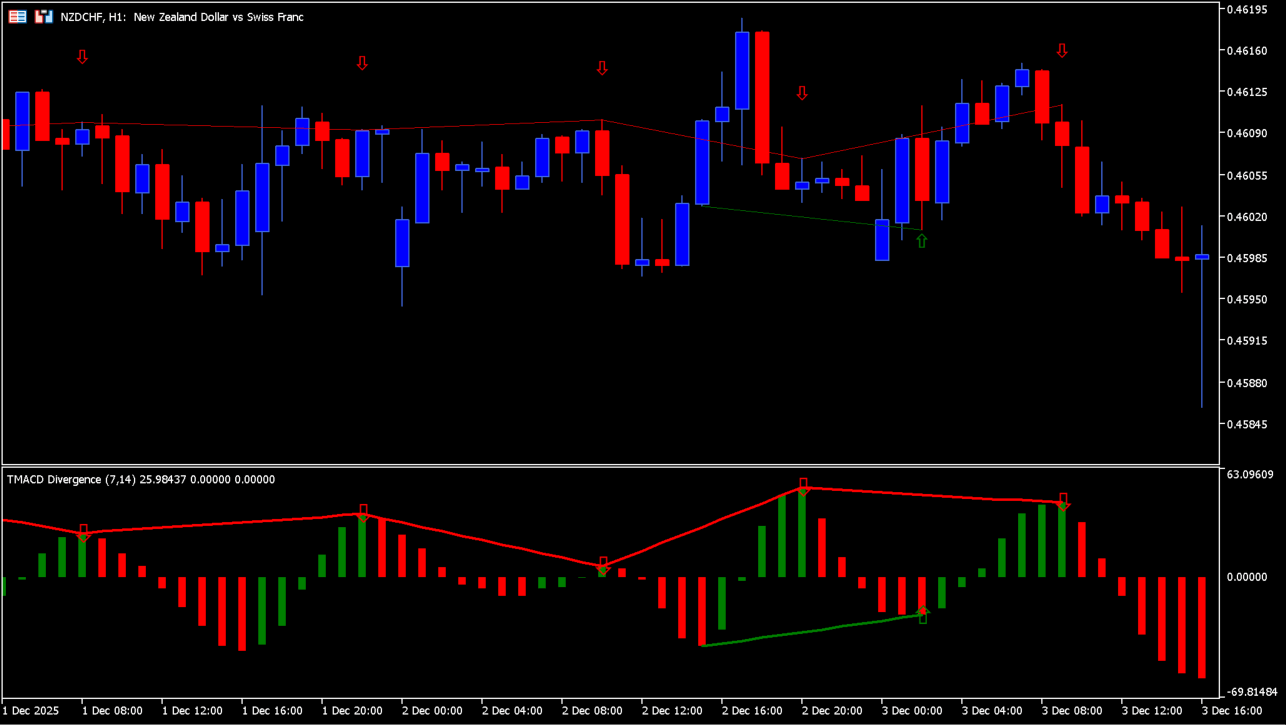The height and width of the screenshot is (725, 1286).
Task: Click the 1 Dec 2025 date label
Action: 31,711
